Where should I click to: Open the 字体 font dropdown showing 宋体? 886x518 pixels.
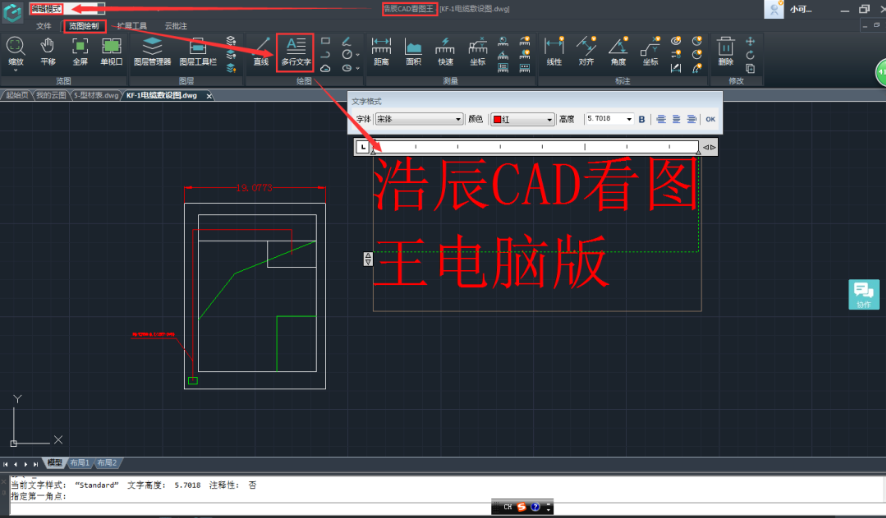[x=418, y=119]
